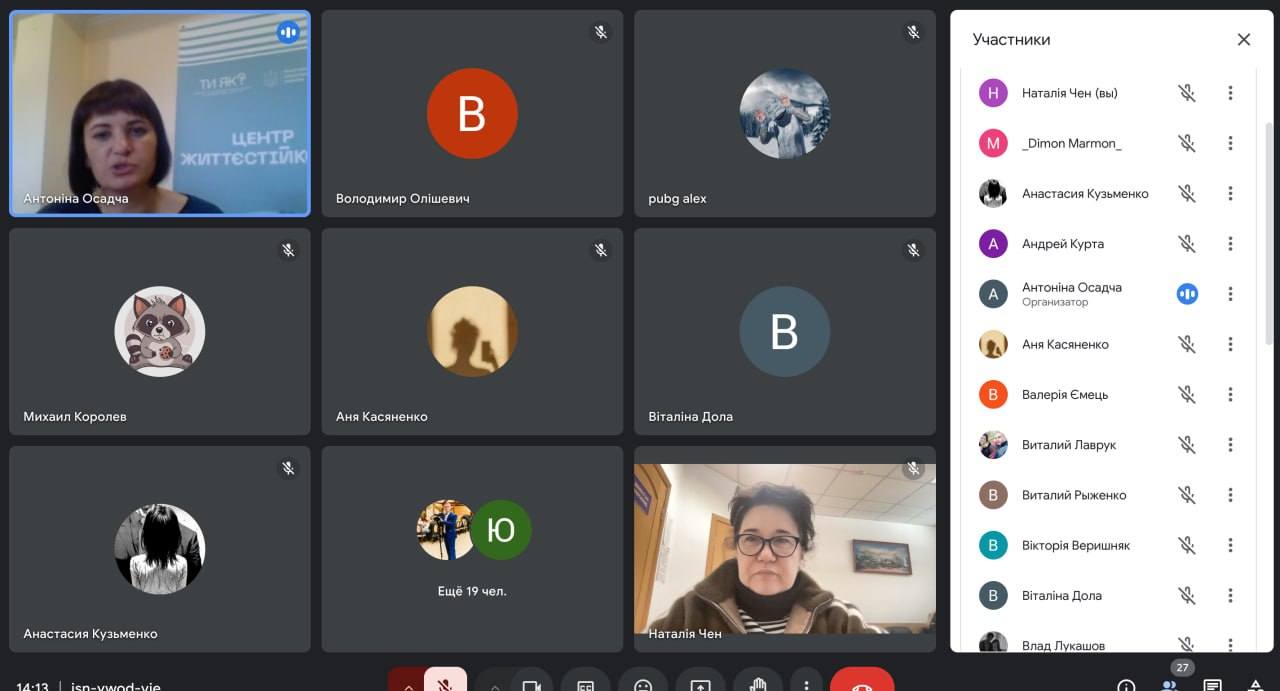Screen dimensions: 1280x691
Task: Click the present screen icon
Action: point(701,684)
